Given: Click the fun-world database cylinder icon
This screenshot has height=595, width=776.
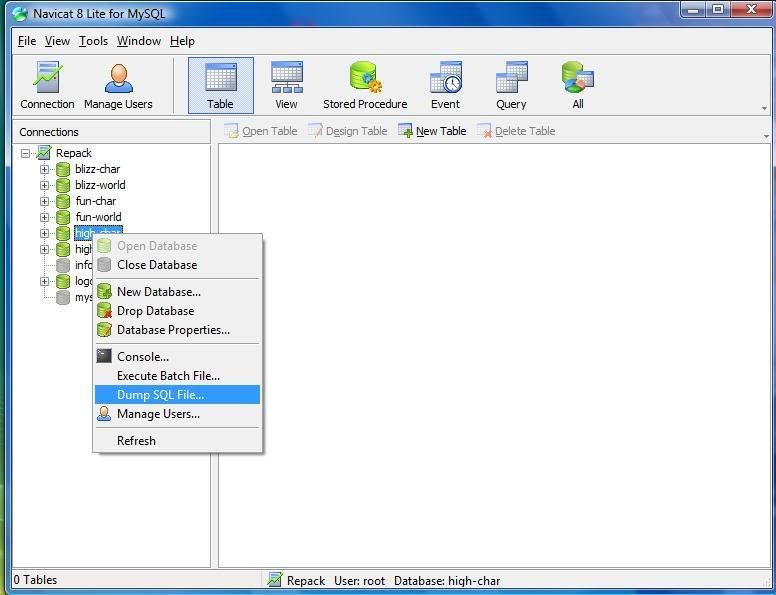Looking at the screenshot, I should (63, 217).
